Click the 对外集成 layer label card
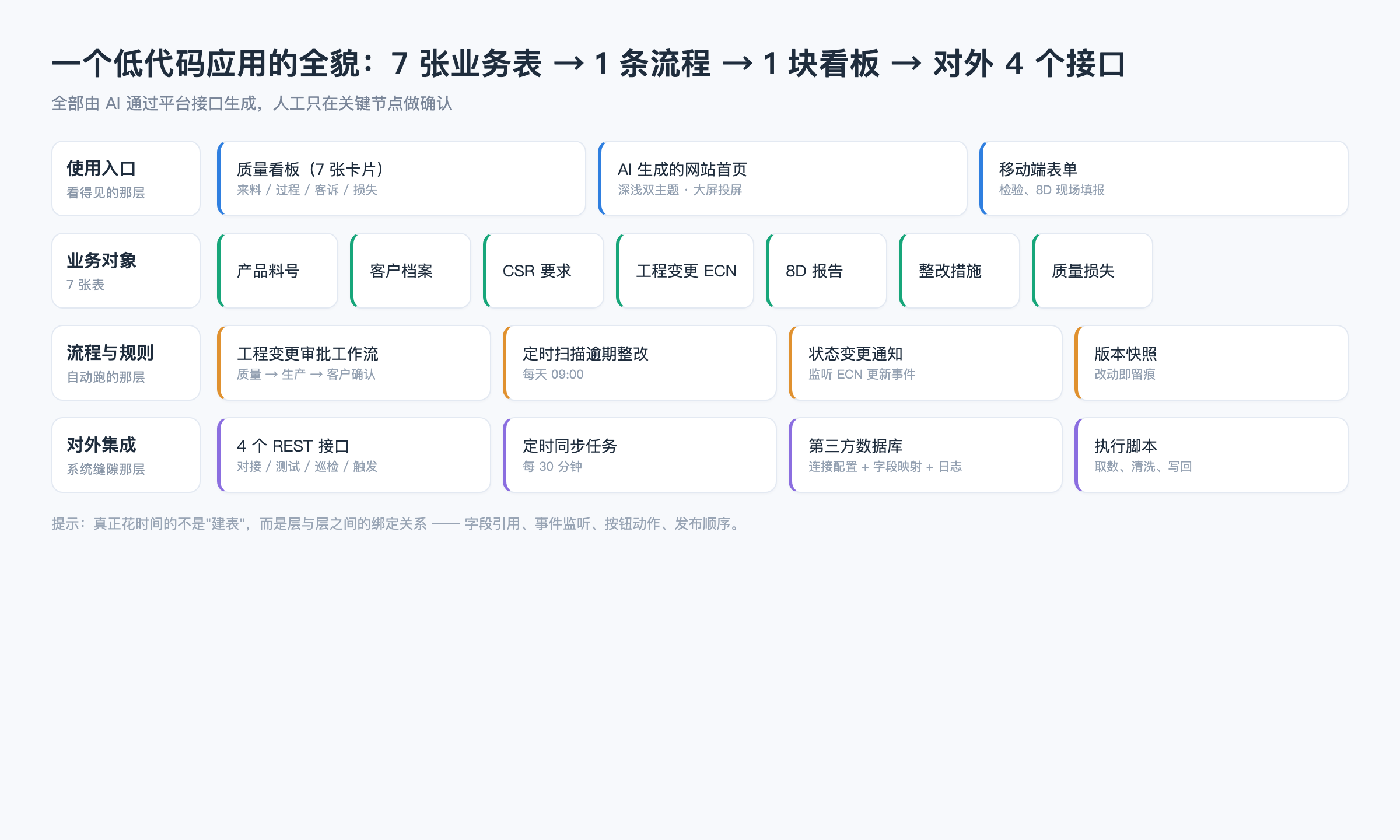 [126, 455]
